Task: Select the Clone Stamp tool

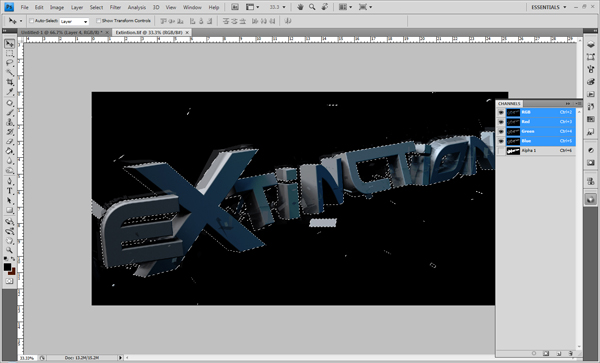Action: click(x=10, y=122)
